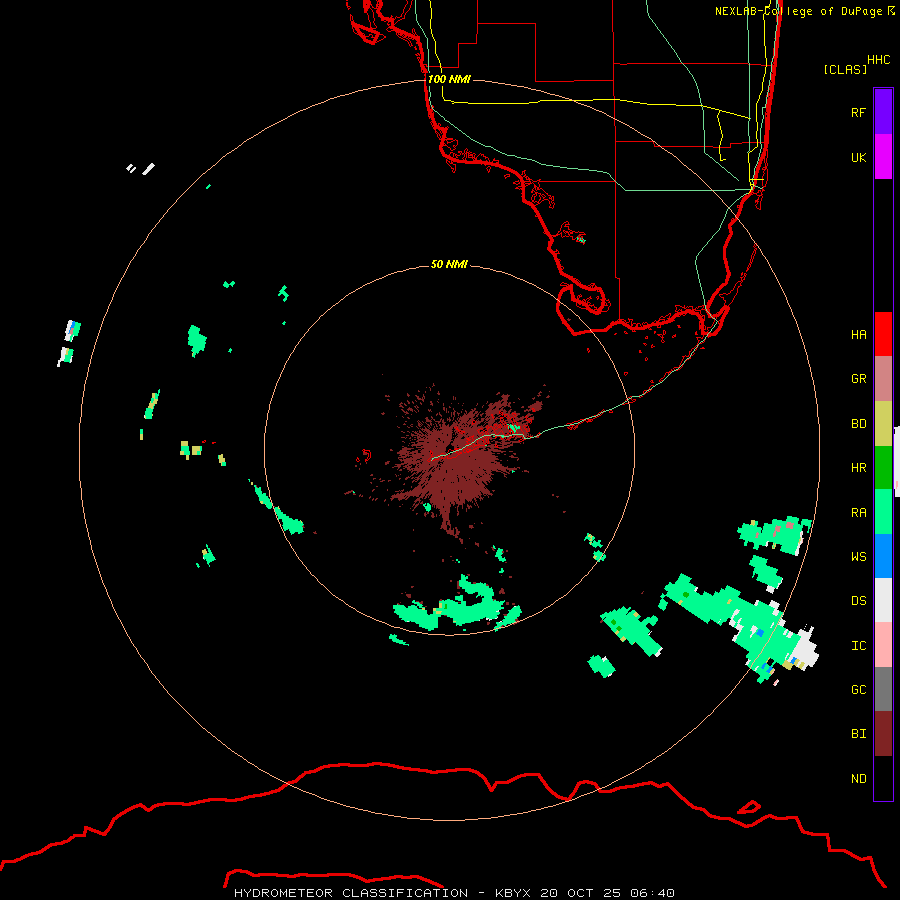Click the IC legend label

click(x=858, y=646)
